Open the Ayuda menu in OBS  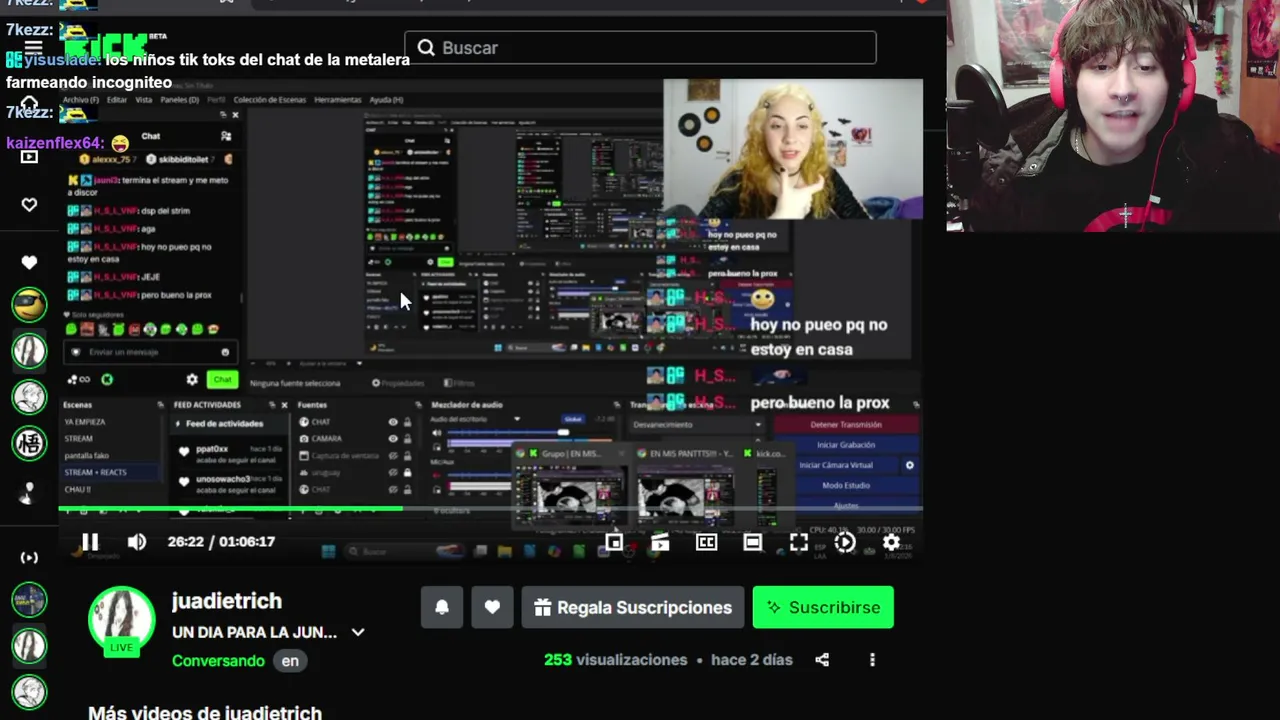386,100
